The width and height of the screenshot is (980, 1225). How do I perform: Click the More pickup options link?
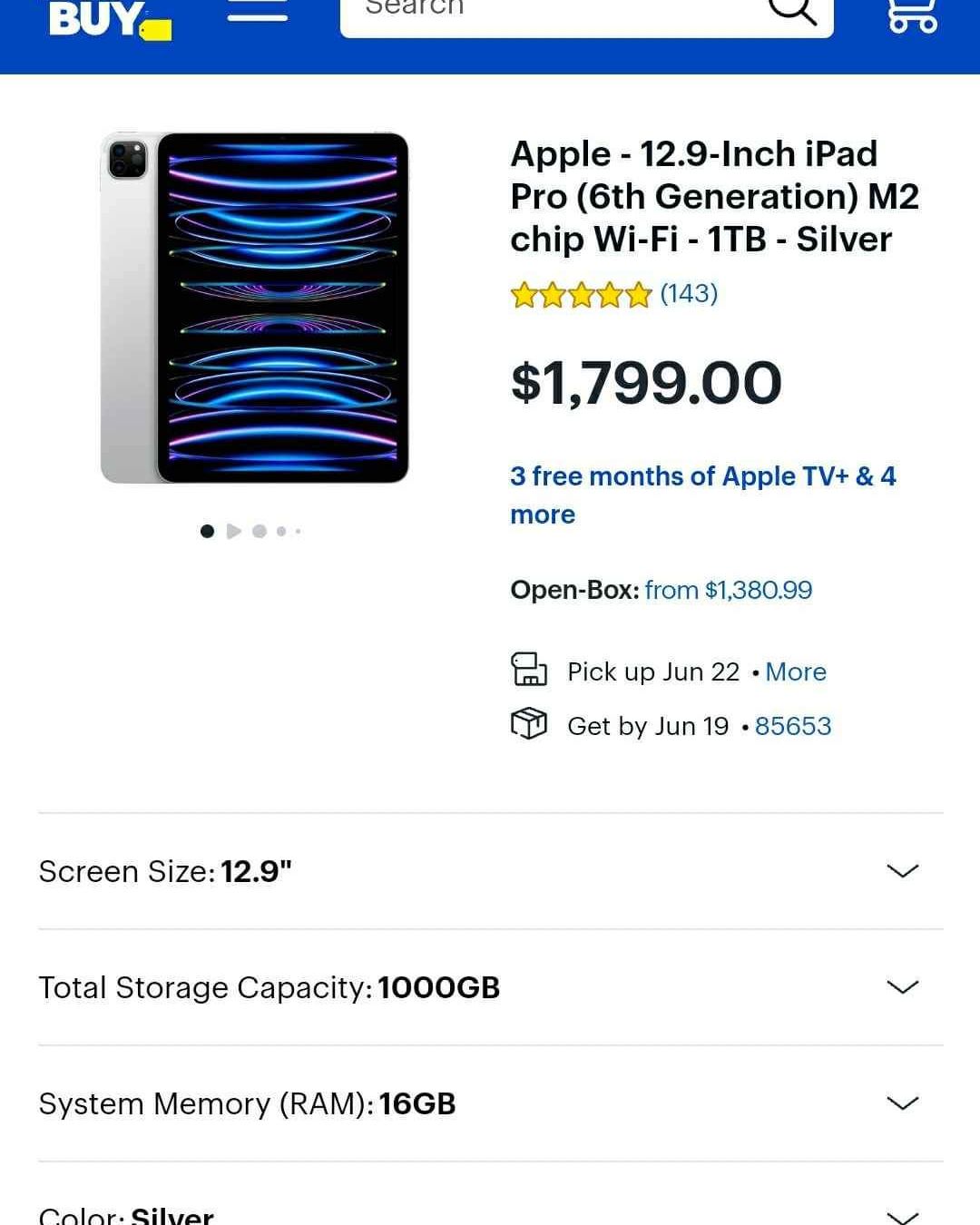click(796, 671)
